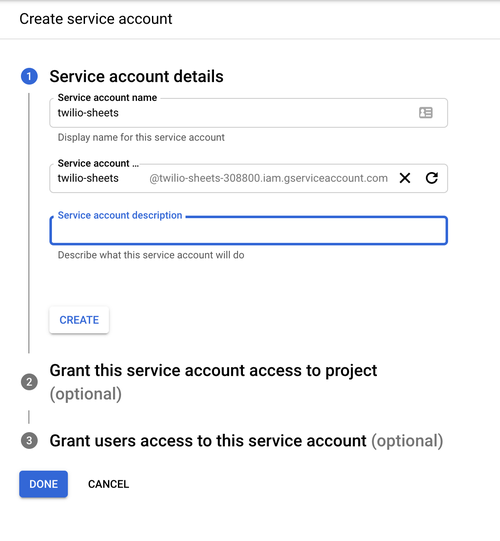Regenerate the service account ID using refresh icon
Image resolution: width=500 pixels, height=541 pixels.
[431, 178]
